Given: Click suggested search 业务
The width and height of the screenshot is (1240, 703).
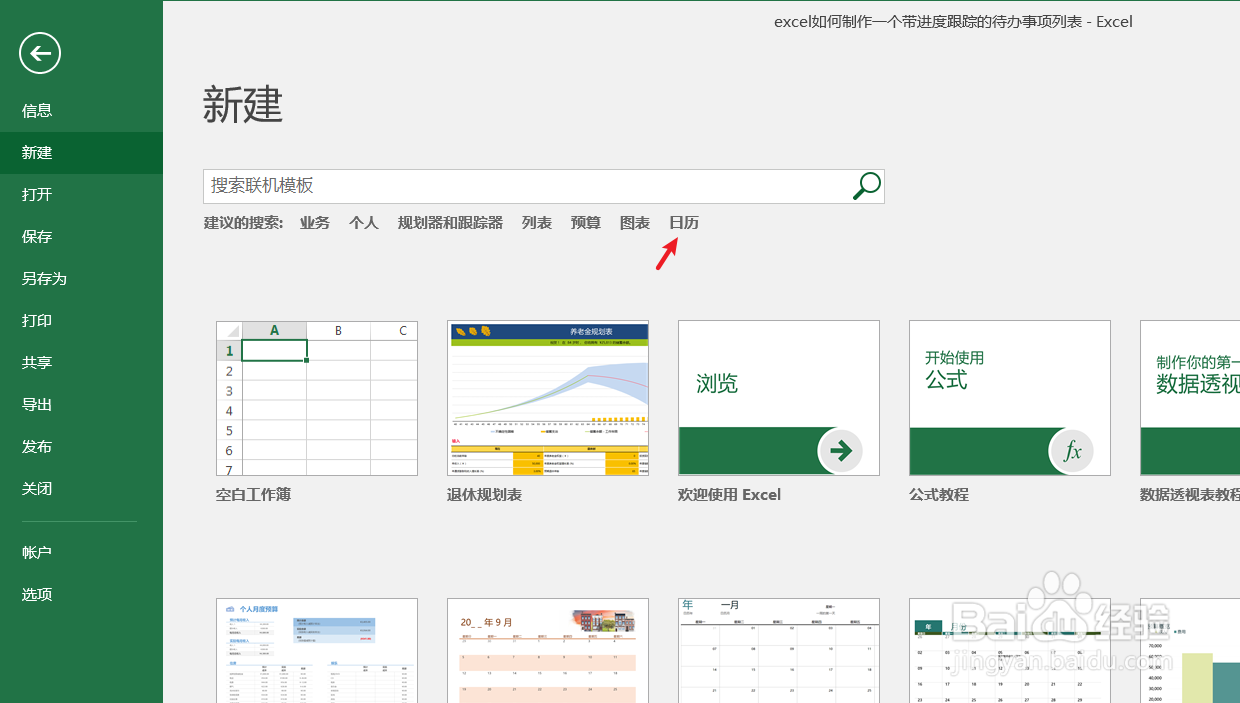Looking at the screenshot, I should [315, 223].
